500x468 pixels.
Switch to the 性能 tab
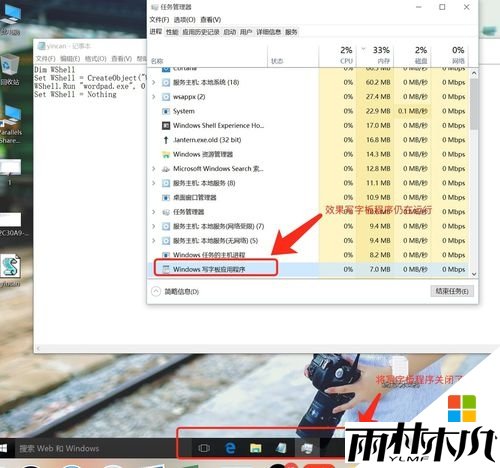point(172,32)
